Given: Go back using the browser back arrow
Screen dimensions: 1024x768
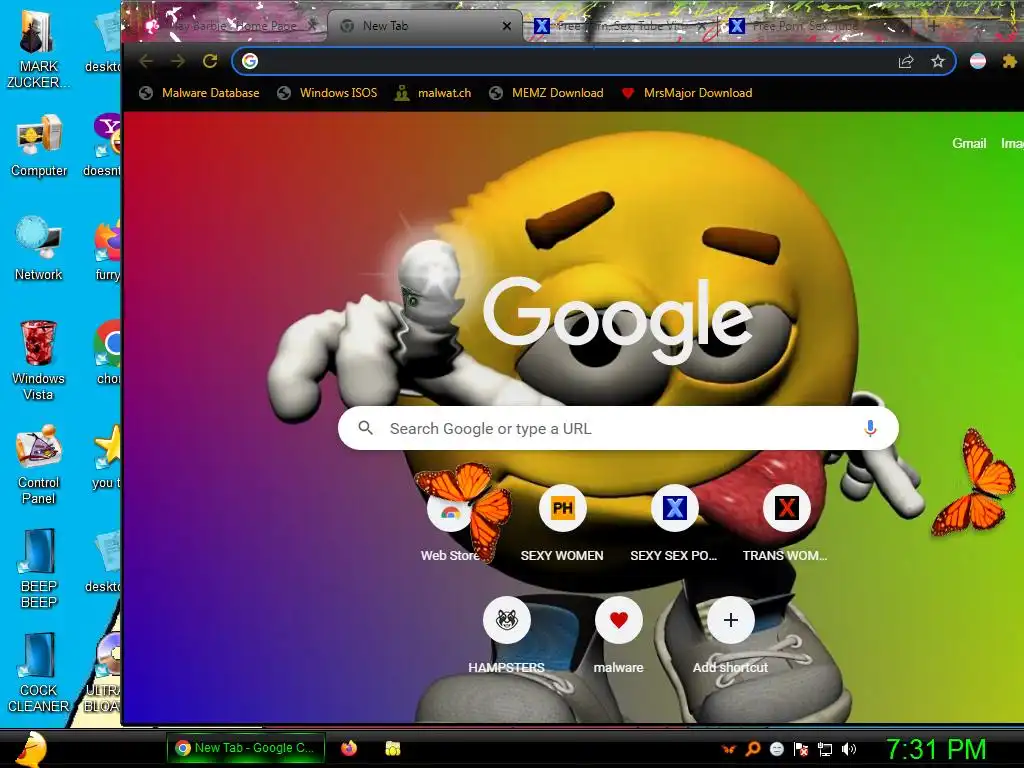Looking at the screenshot, I should click(146, 61).
